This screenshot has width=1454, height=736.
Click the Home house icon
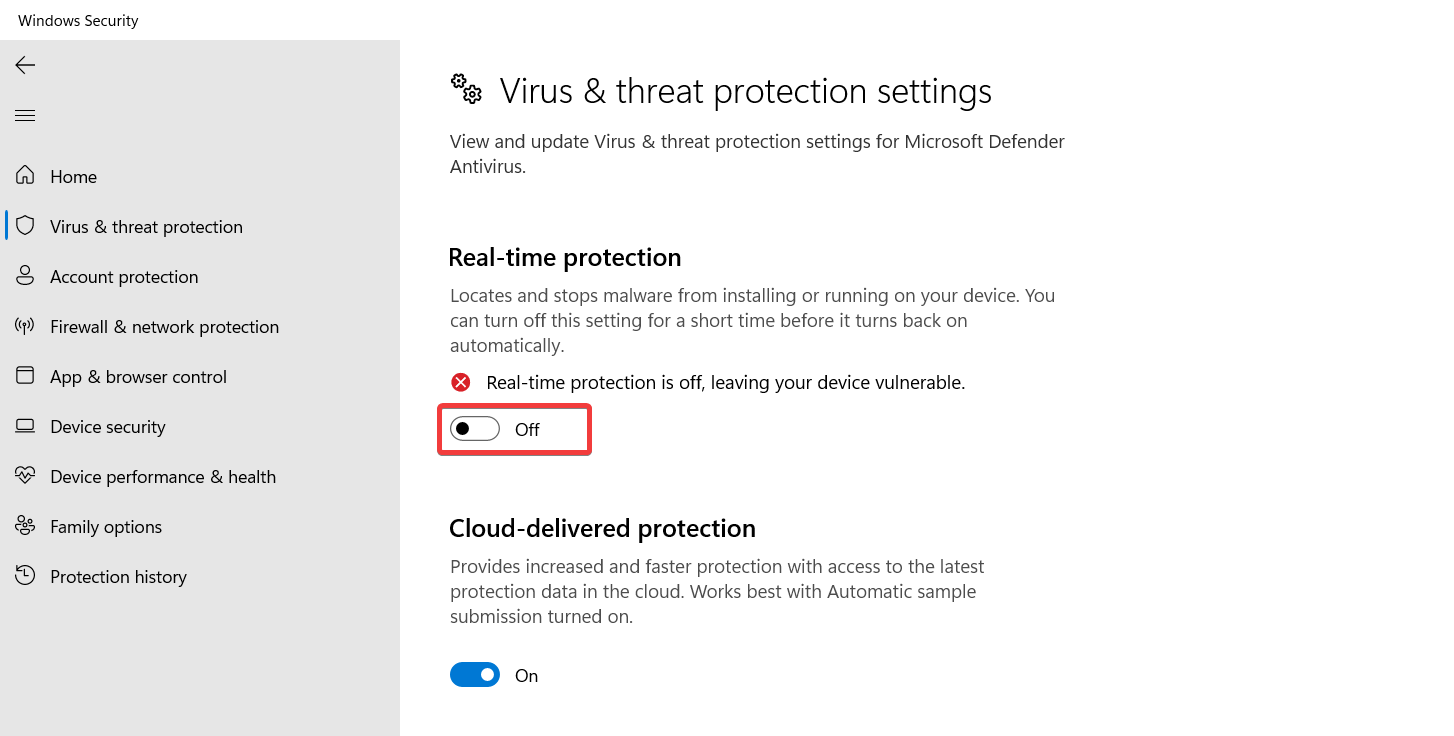point(25,176)
